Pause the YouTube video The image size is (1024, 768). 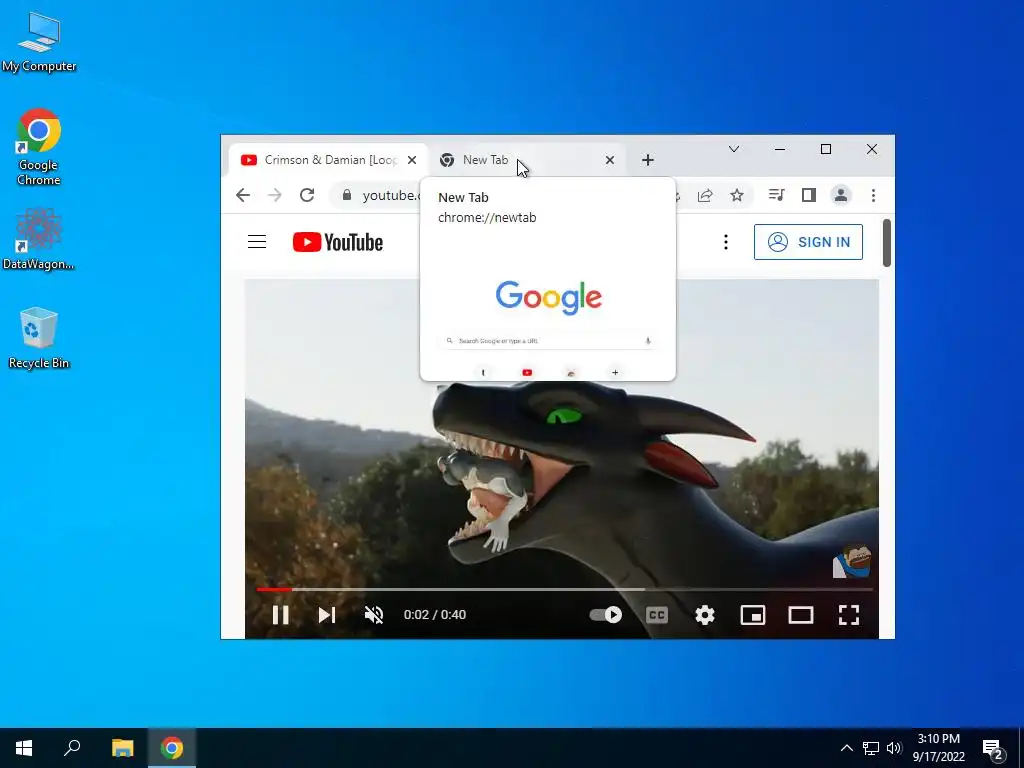280,615
